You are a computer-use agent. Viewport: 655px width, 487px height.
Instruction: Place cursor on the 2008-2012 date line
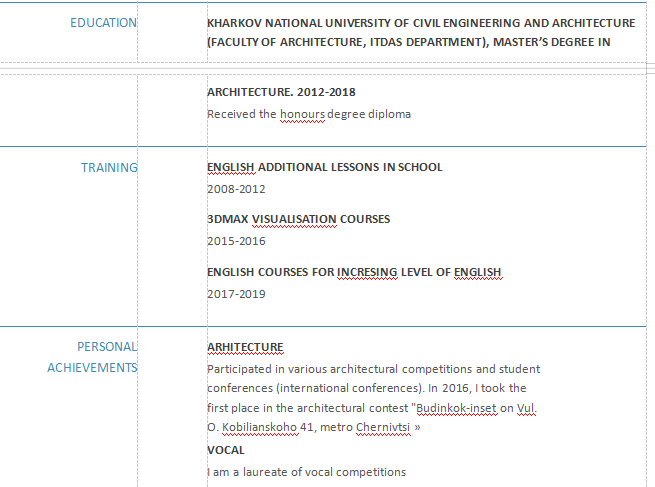pyautogui.click(x=236, y=188)
